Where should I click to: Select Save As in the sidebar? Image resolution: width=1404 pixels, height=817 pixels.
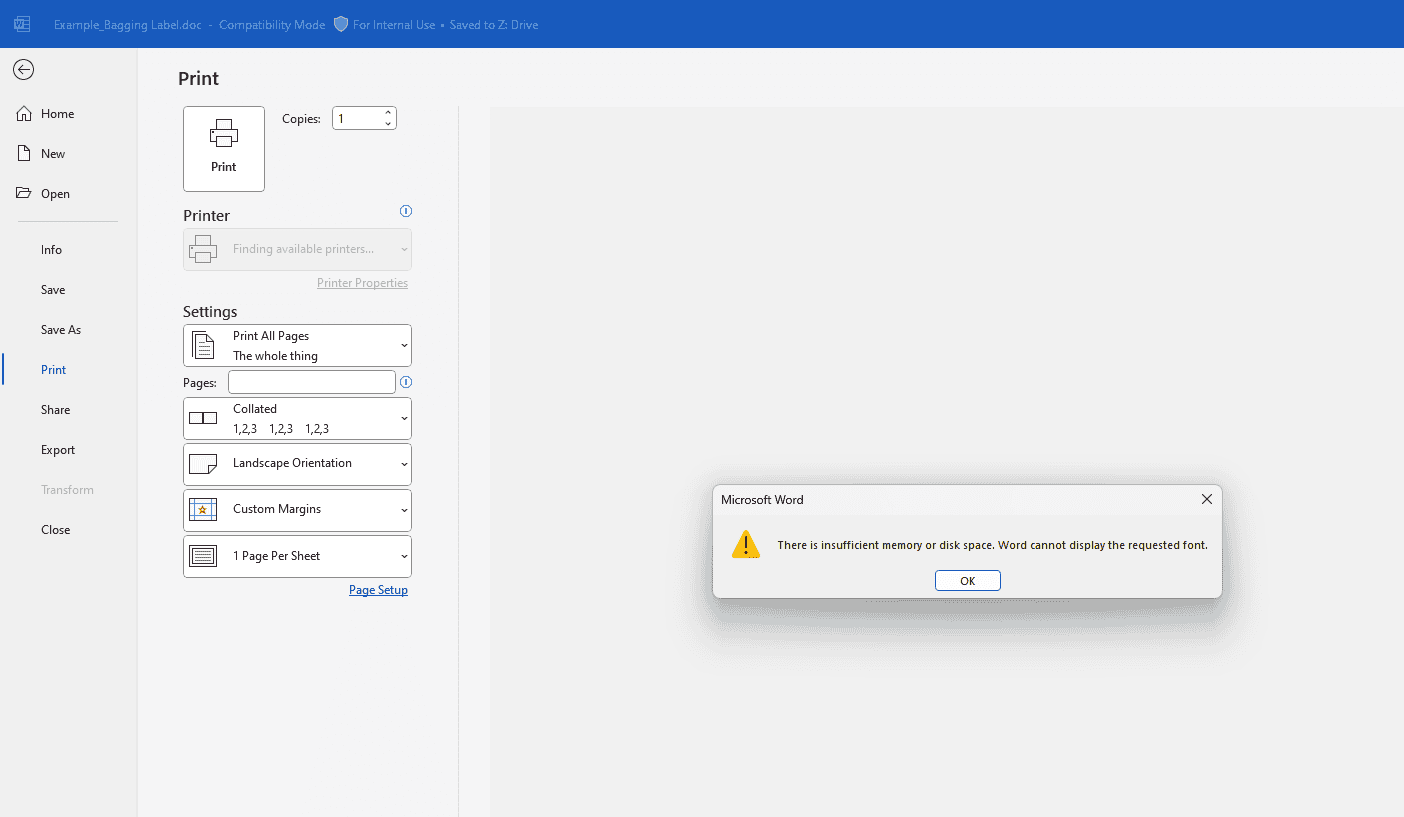point(61,330)
